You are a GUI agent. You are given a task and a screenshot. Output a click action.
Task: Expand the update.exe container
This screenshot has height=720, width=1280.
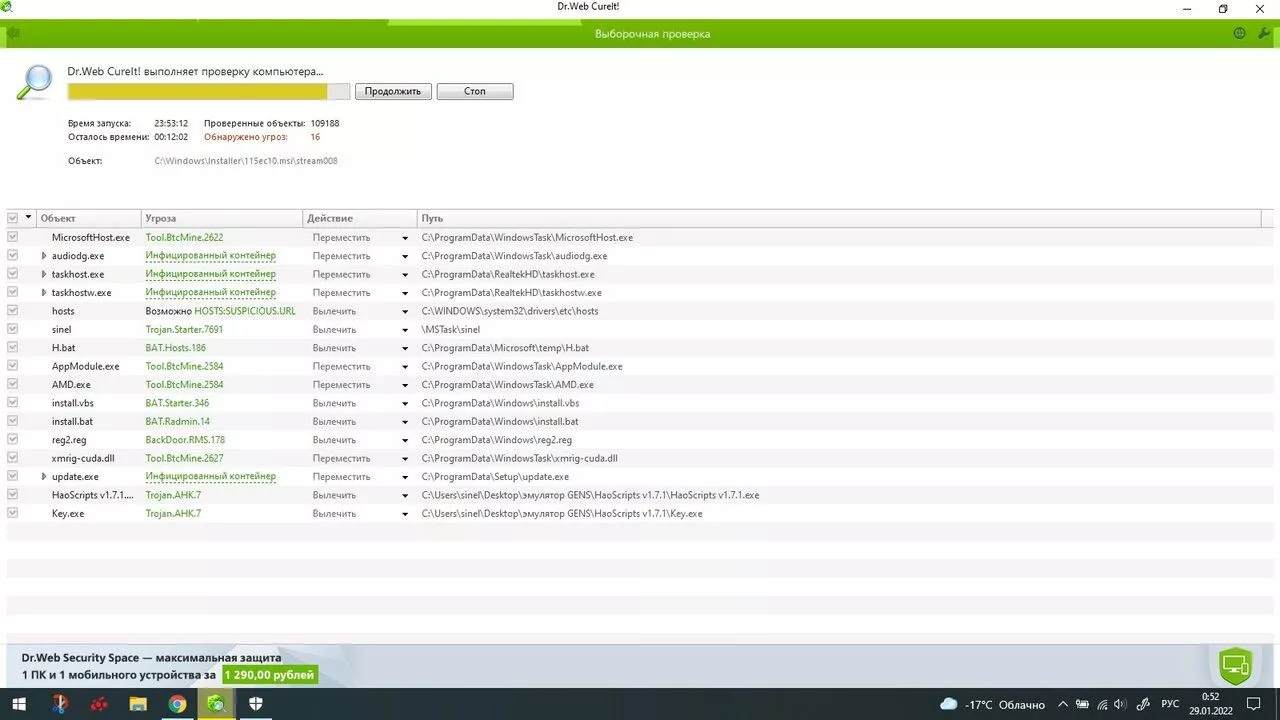tap(44, 477)
